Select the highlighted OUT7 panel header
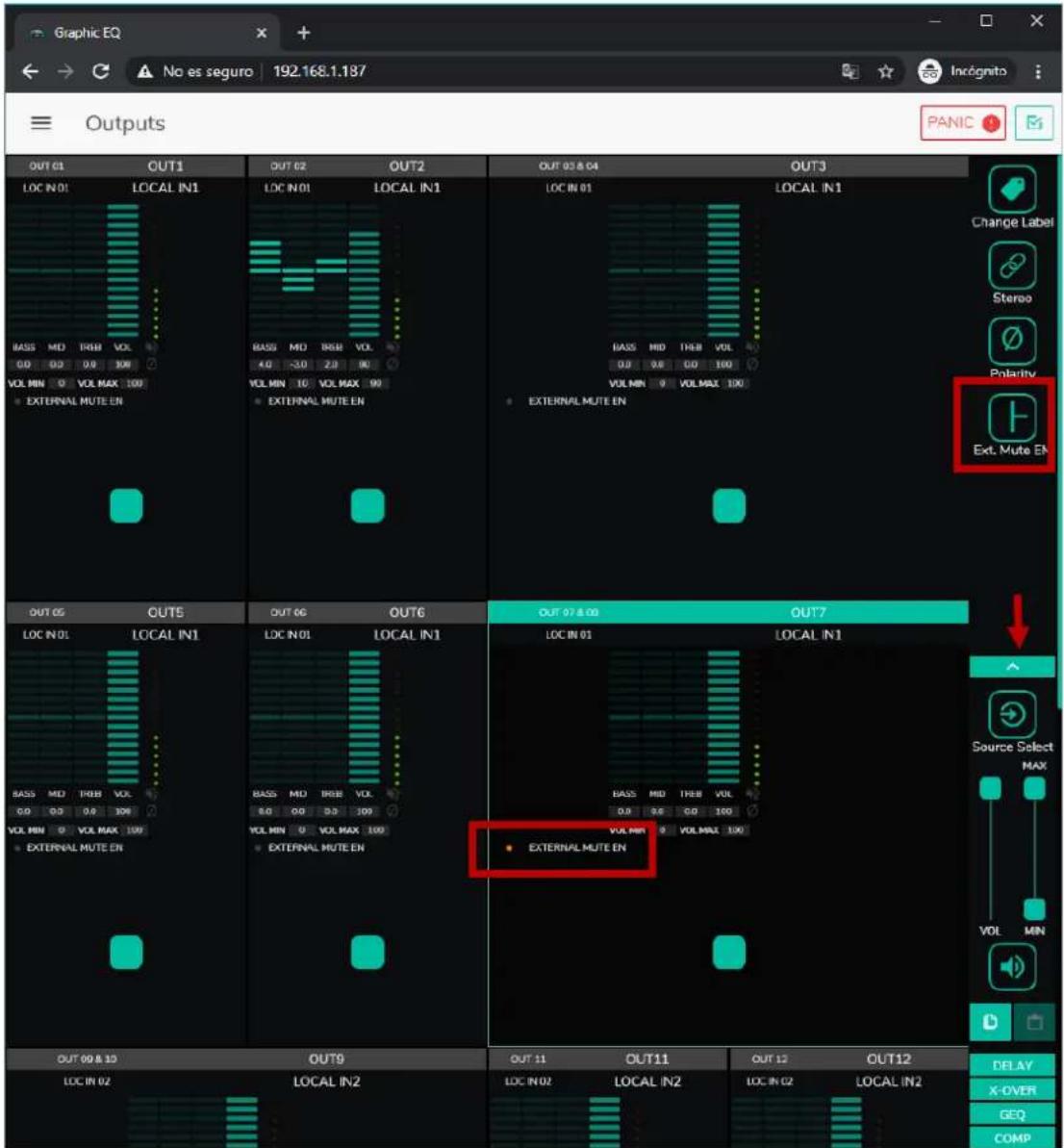The height and width of the screenshot is (1148, 1064). [728, 612]
